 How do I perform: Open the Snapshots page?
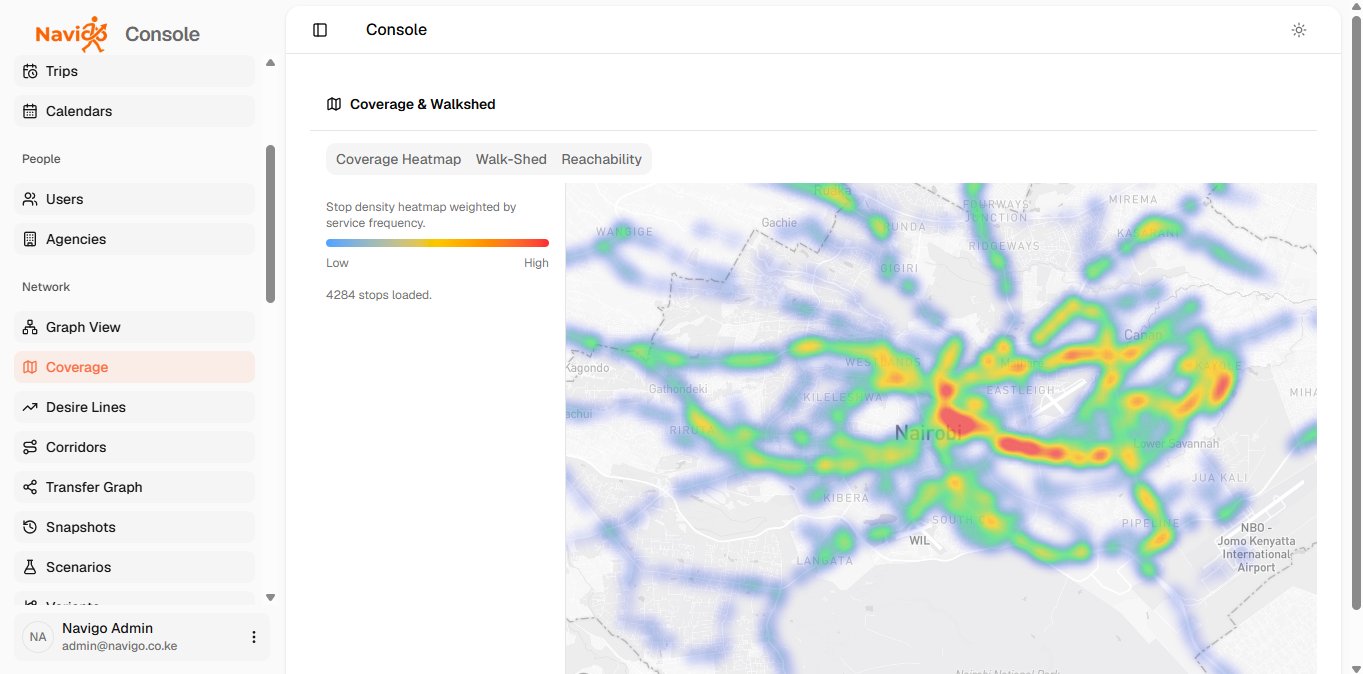[135, 527]
